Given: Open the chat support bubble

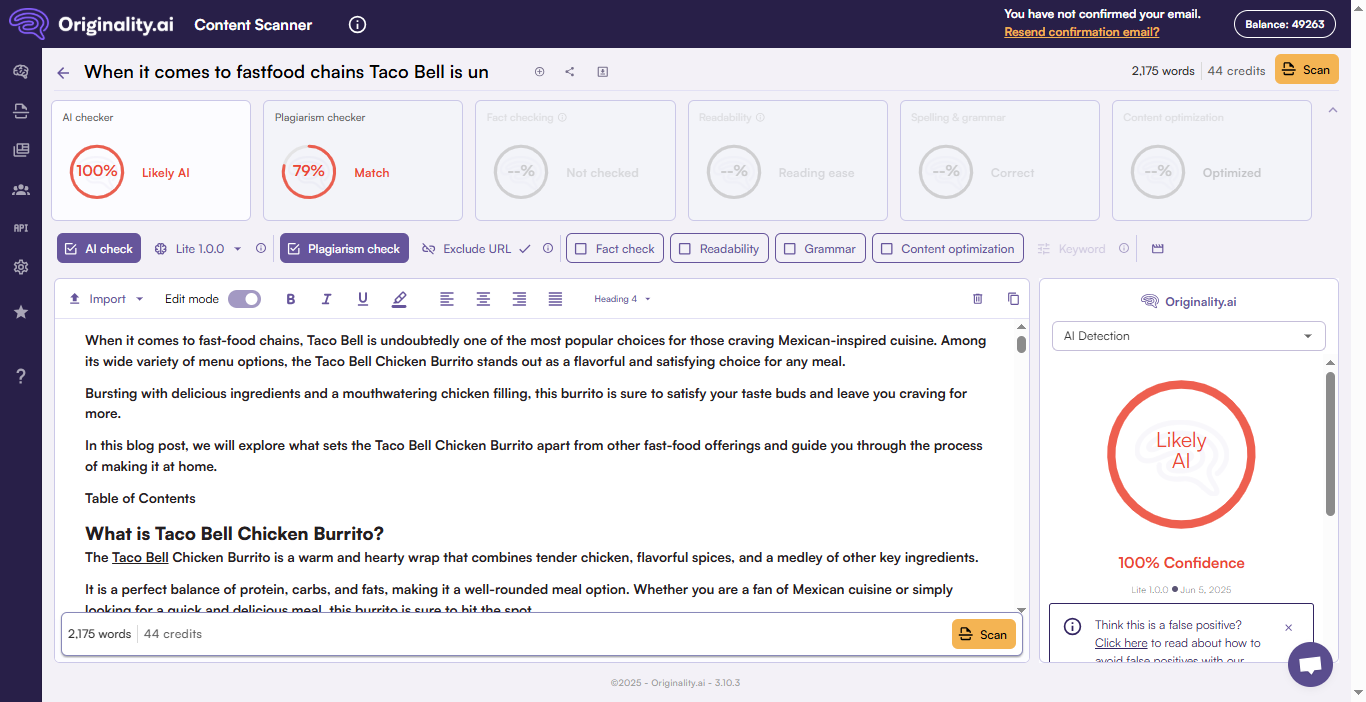Looking at the screenshot, I should tap(1310, 664).
